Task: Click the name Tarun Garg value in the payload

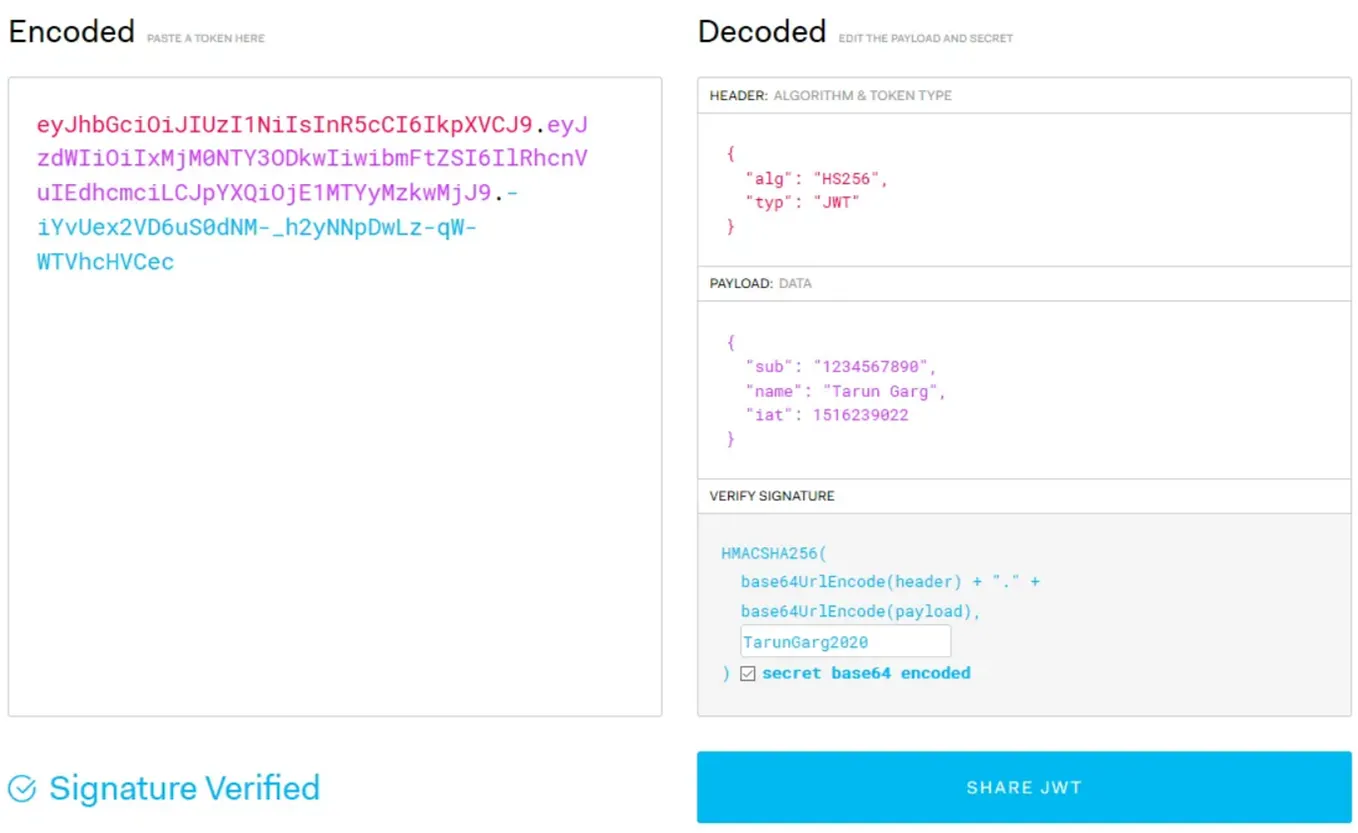Action: tap(884, 391)
